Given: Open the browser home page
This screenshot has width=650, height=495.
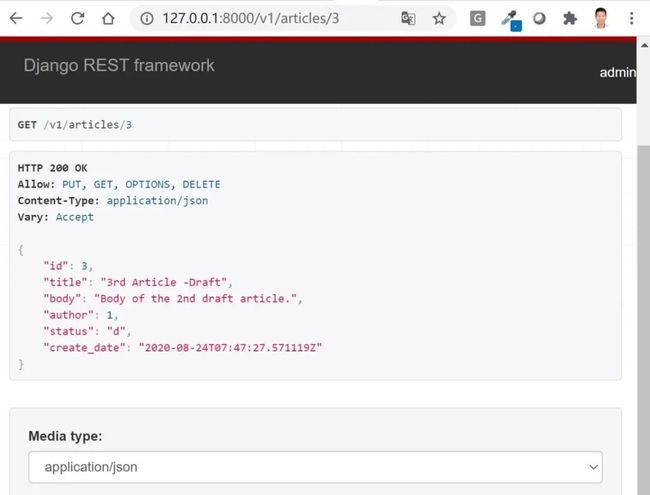Looking at the screenshot, I should tap(108, 18).
